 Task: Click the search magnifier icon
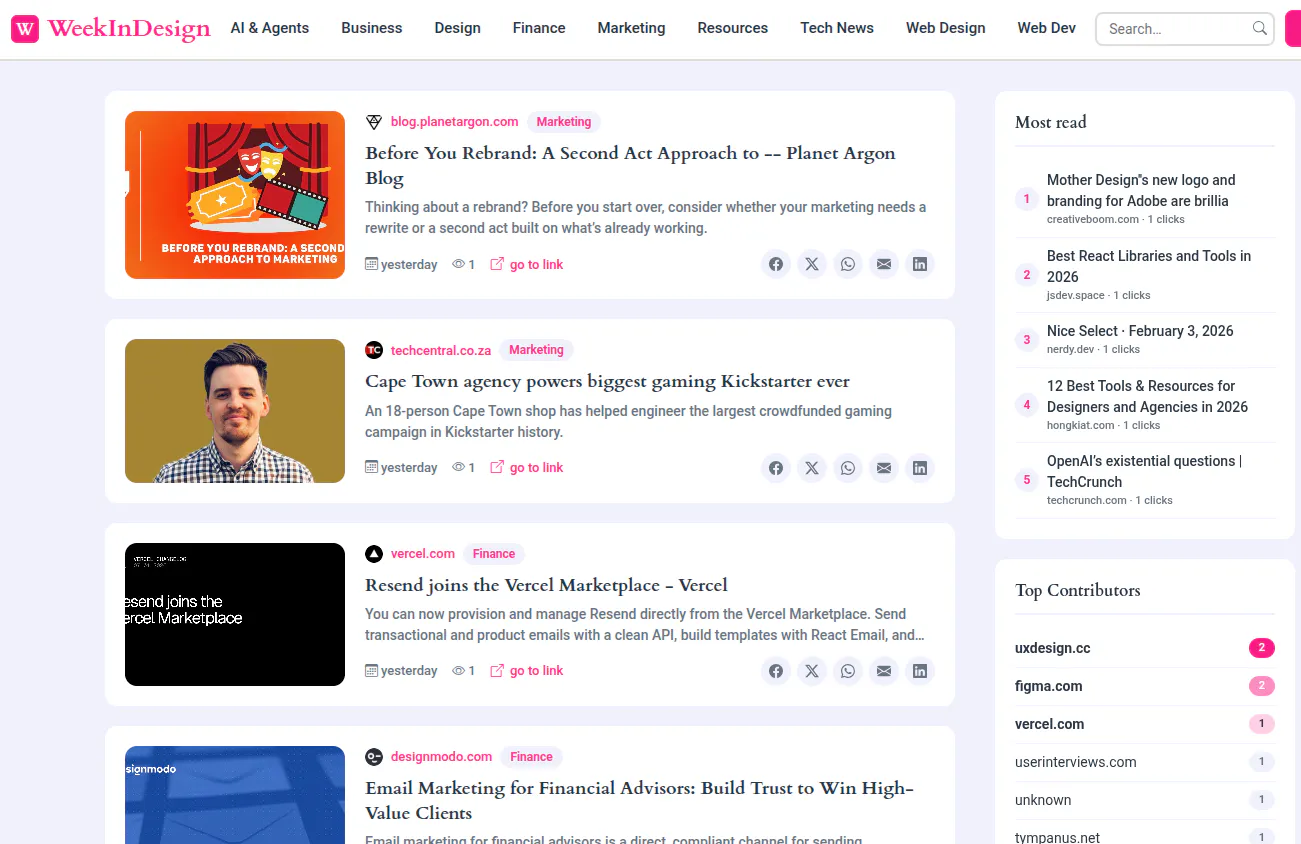tap(1260, 28)
